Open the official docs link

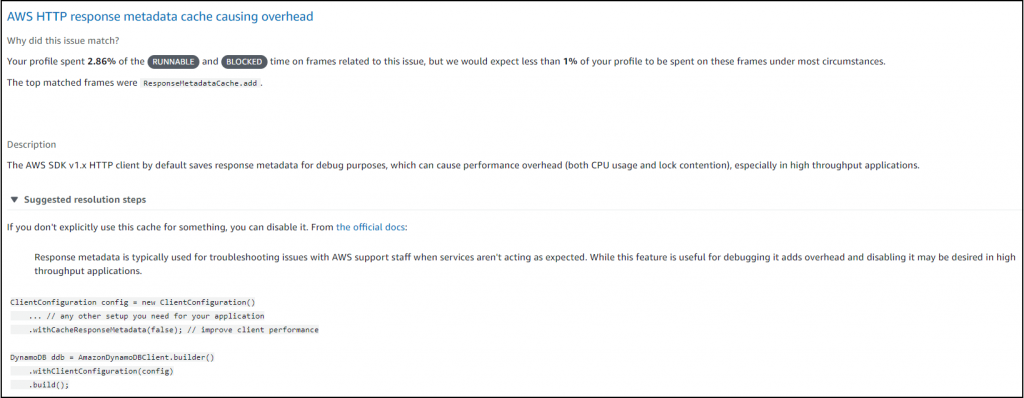[x=370, y=227]
